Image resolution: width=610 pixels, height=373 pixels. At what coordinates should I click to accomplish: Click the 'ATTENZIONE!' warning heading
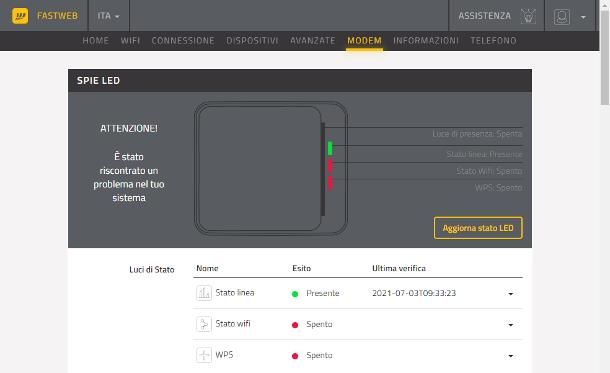(x=129, y=129)
